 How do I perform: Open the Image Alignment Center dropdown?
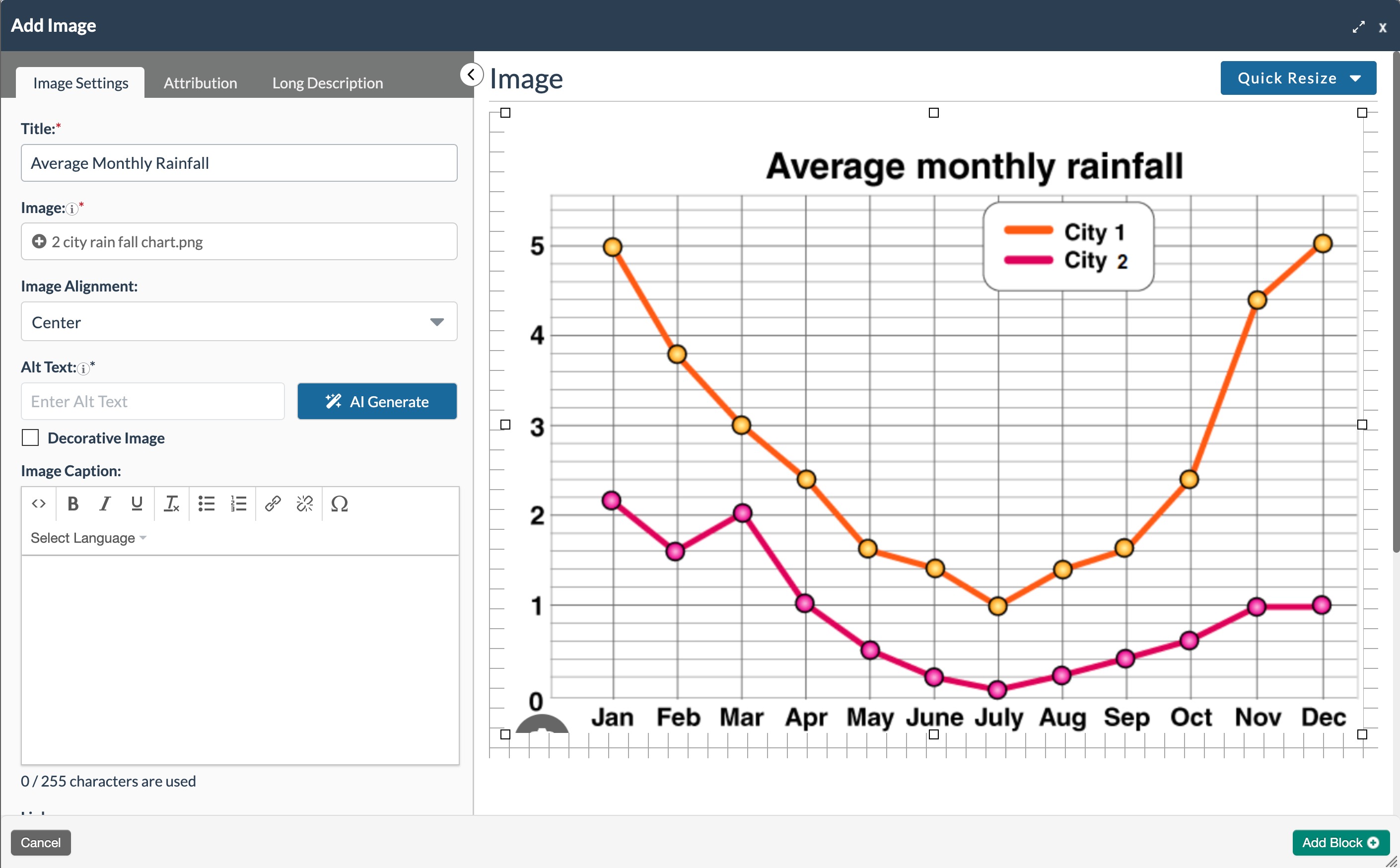pyautogui.click(x=239, y=322)
